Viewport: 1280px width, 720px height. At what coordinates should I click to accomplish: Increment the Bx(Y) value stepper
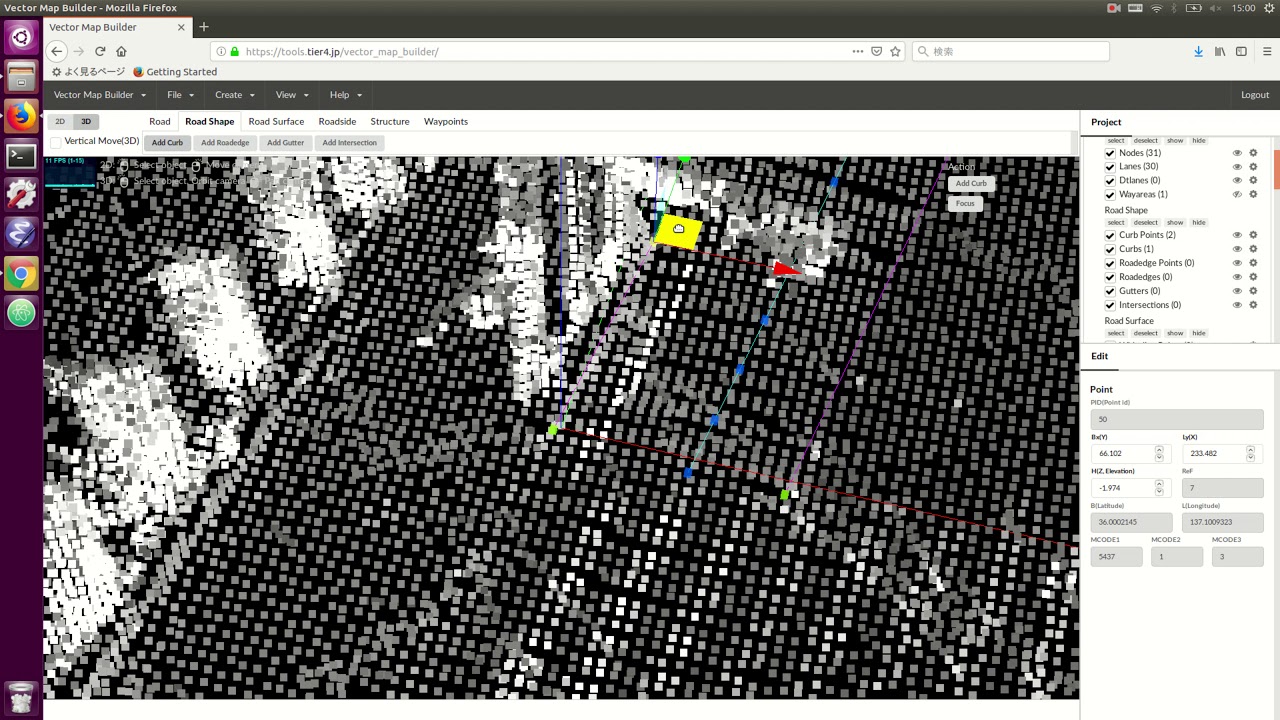click(x=1159, y=450)
